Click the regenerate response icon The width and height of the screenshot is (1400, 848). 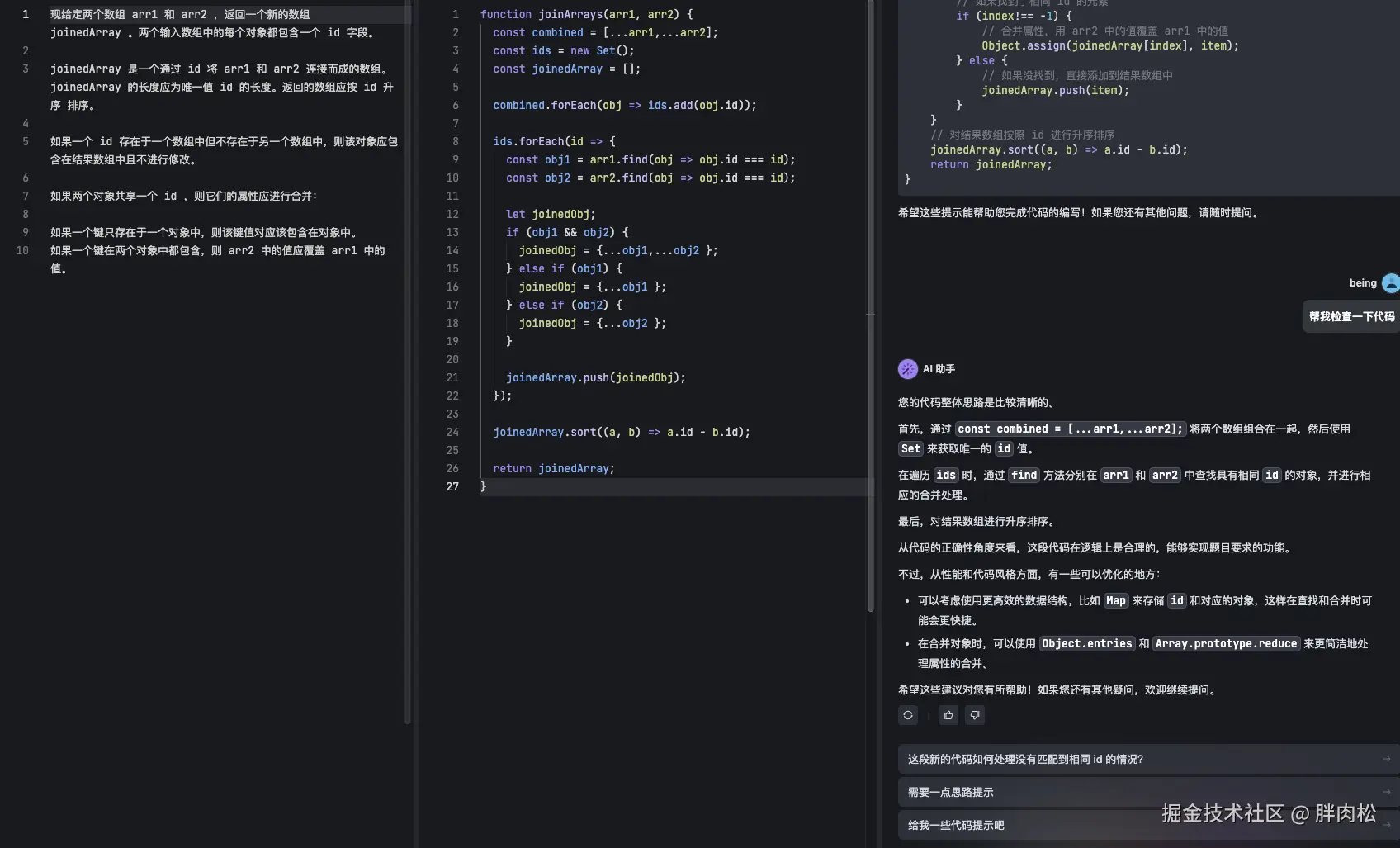coord(908,715)
